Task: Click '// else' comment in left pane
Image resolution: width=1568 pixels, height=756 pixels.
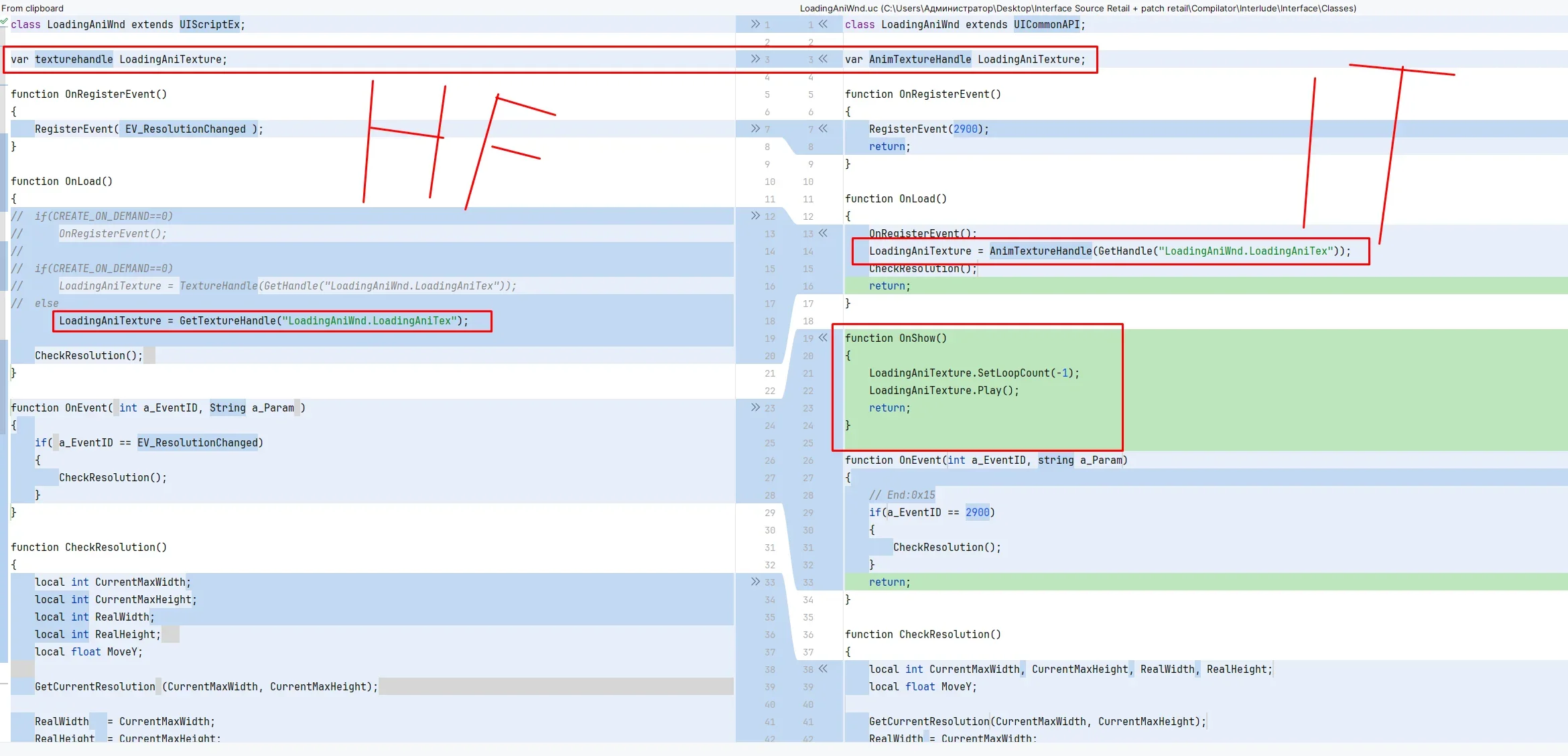Action: tap(35, 303)
